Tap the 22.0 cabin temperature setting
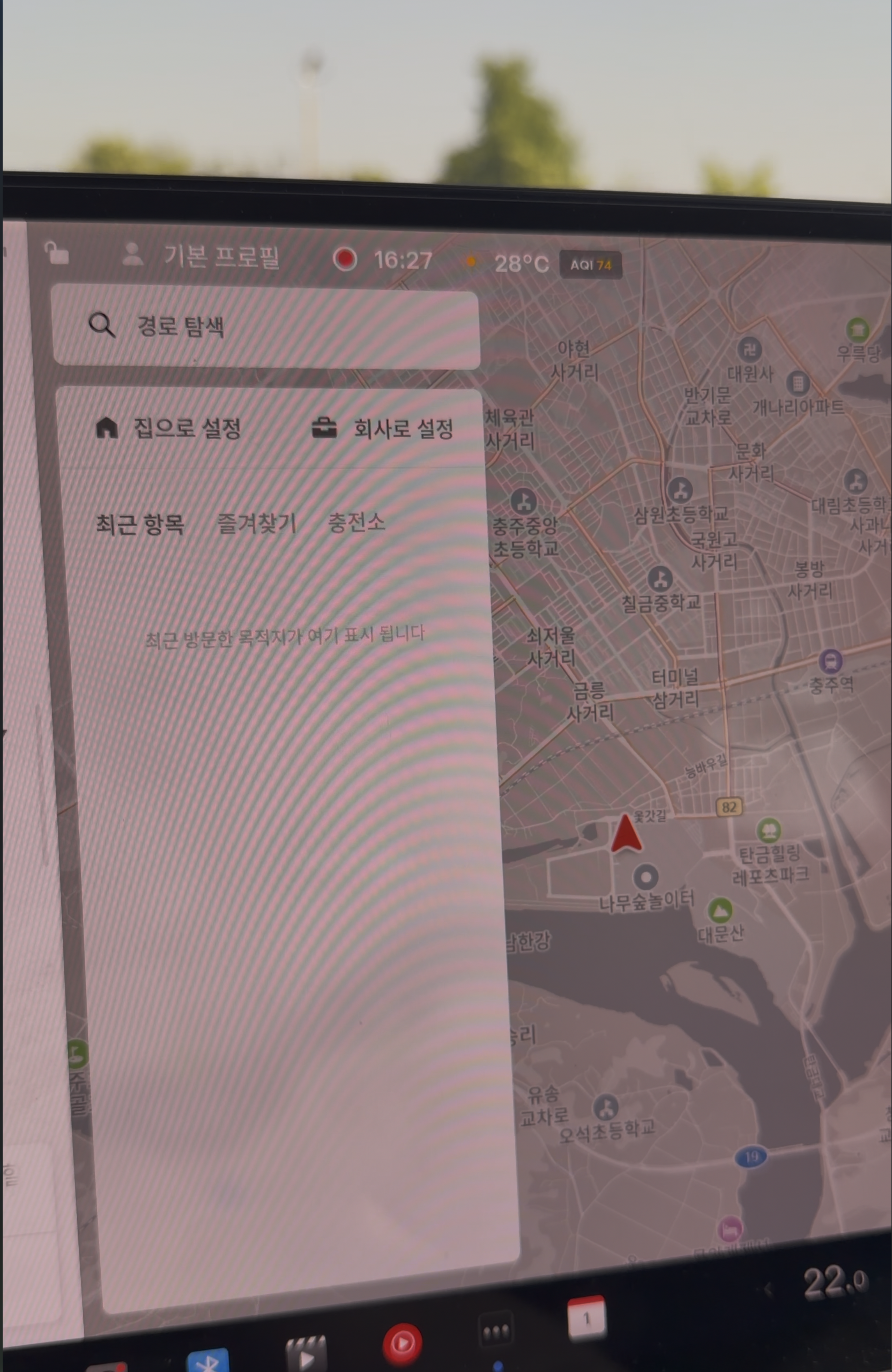 click(x=835, y=1281)
